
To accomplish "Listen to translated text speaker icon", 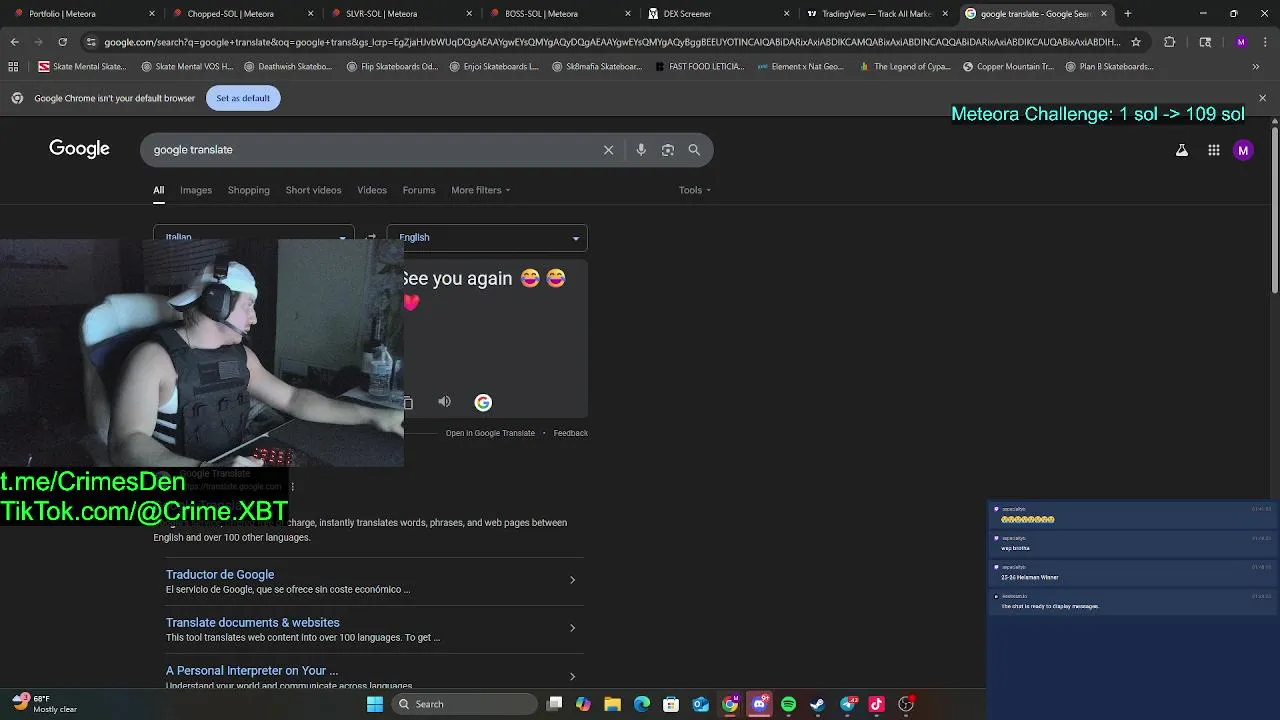I will pos(444,402).
